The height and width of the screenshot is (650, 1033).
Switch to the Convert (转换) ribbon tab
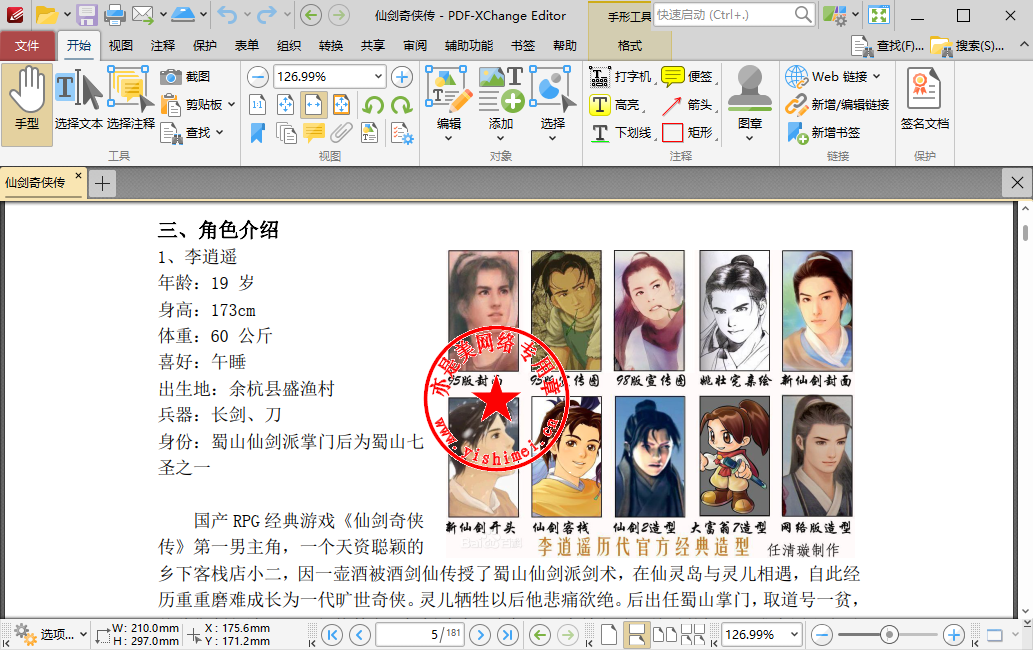pyautogui.click(x=331, y=45)
